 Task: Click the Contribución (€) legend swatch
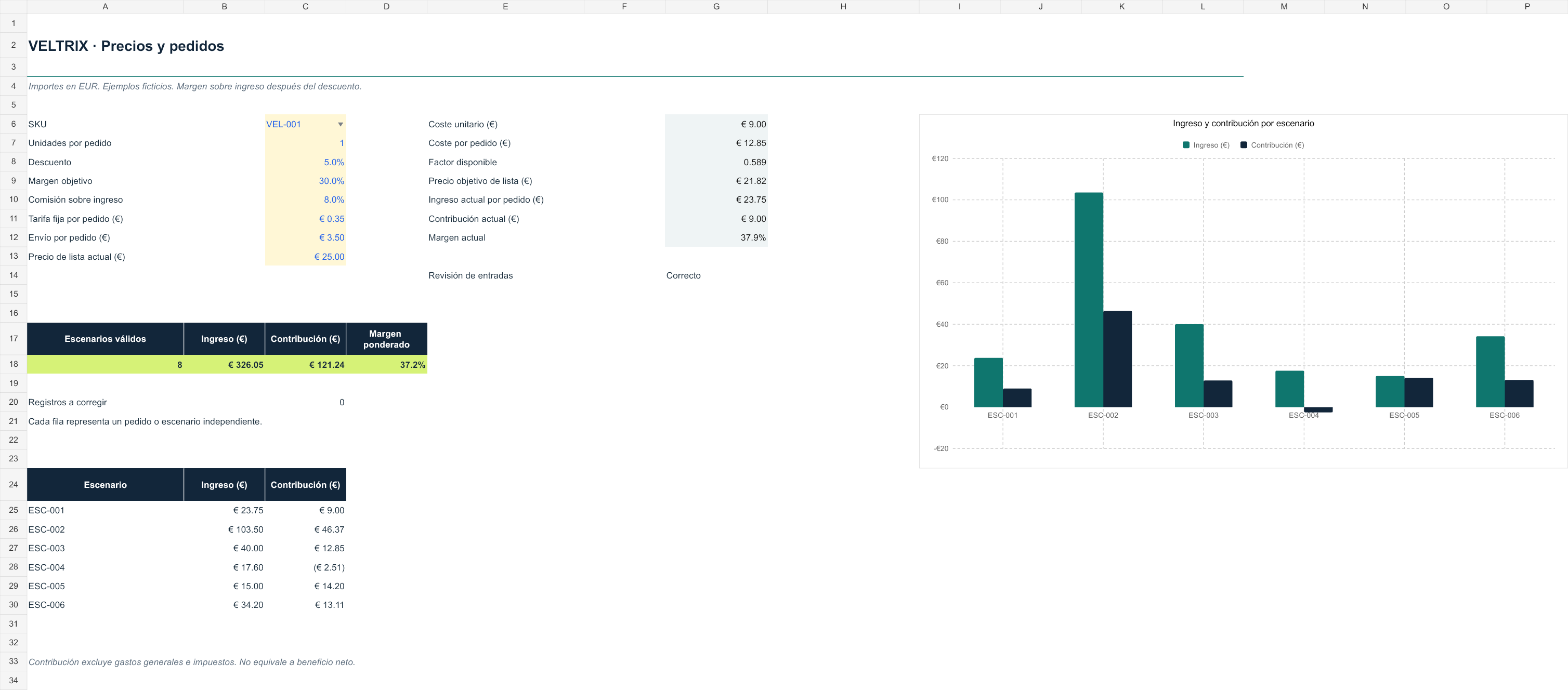[x=1244, y=145]
